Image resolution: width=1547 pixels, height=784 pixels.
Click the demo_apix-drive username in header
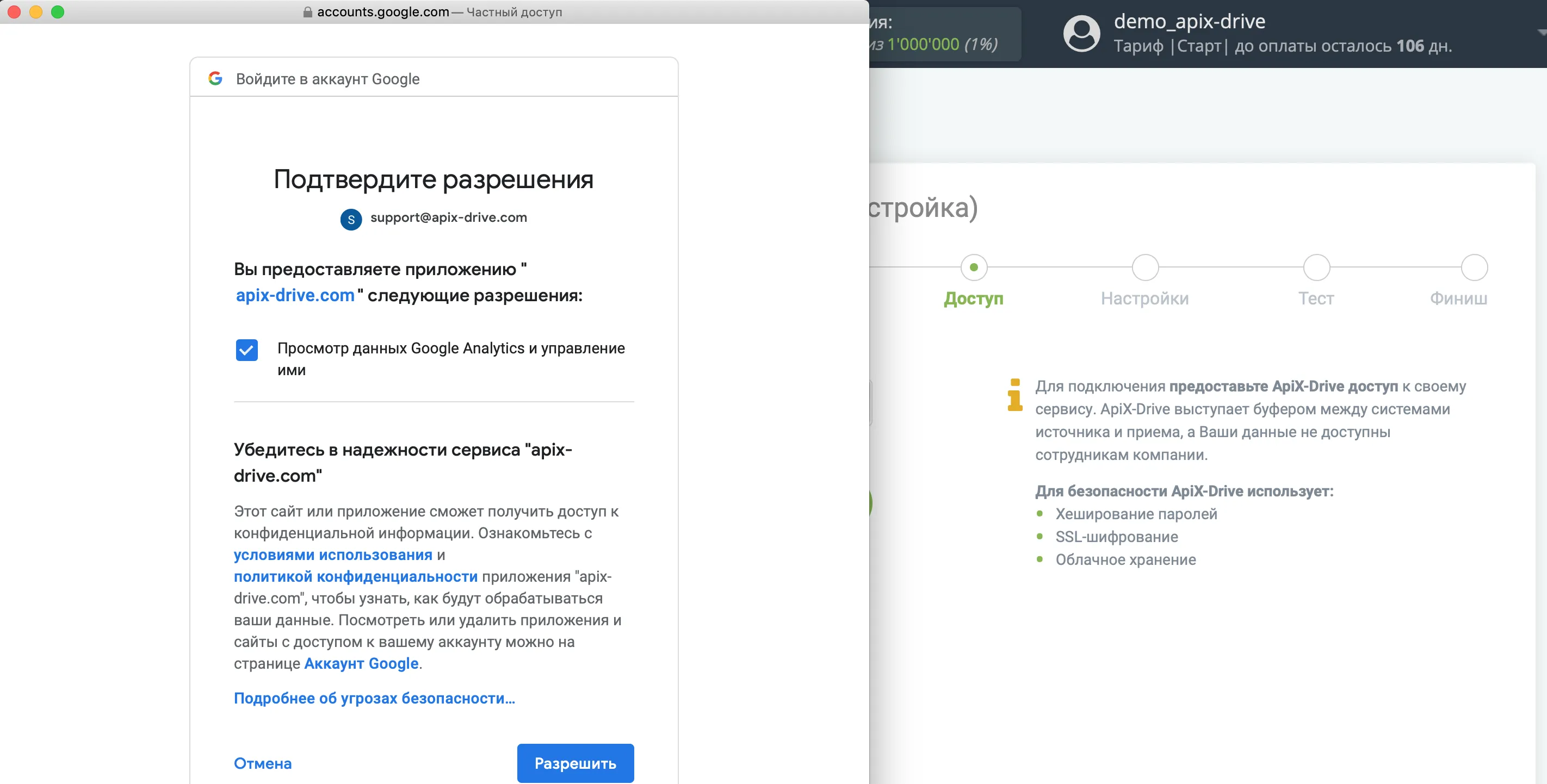[1189, 21]
